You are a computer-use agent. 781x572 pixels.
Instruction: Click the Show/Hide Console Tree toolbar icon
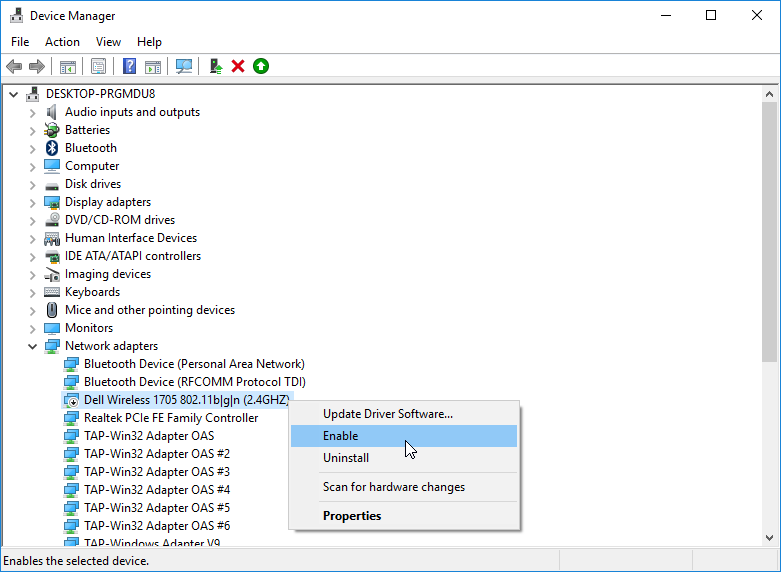point(67,66)
